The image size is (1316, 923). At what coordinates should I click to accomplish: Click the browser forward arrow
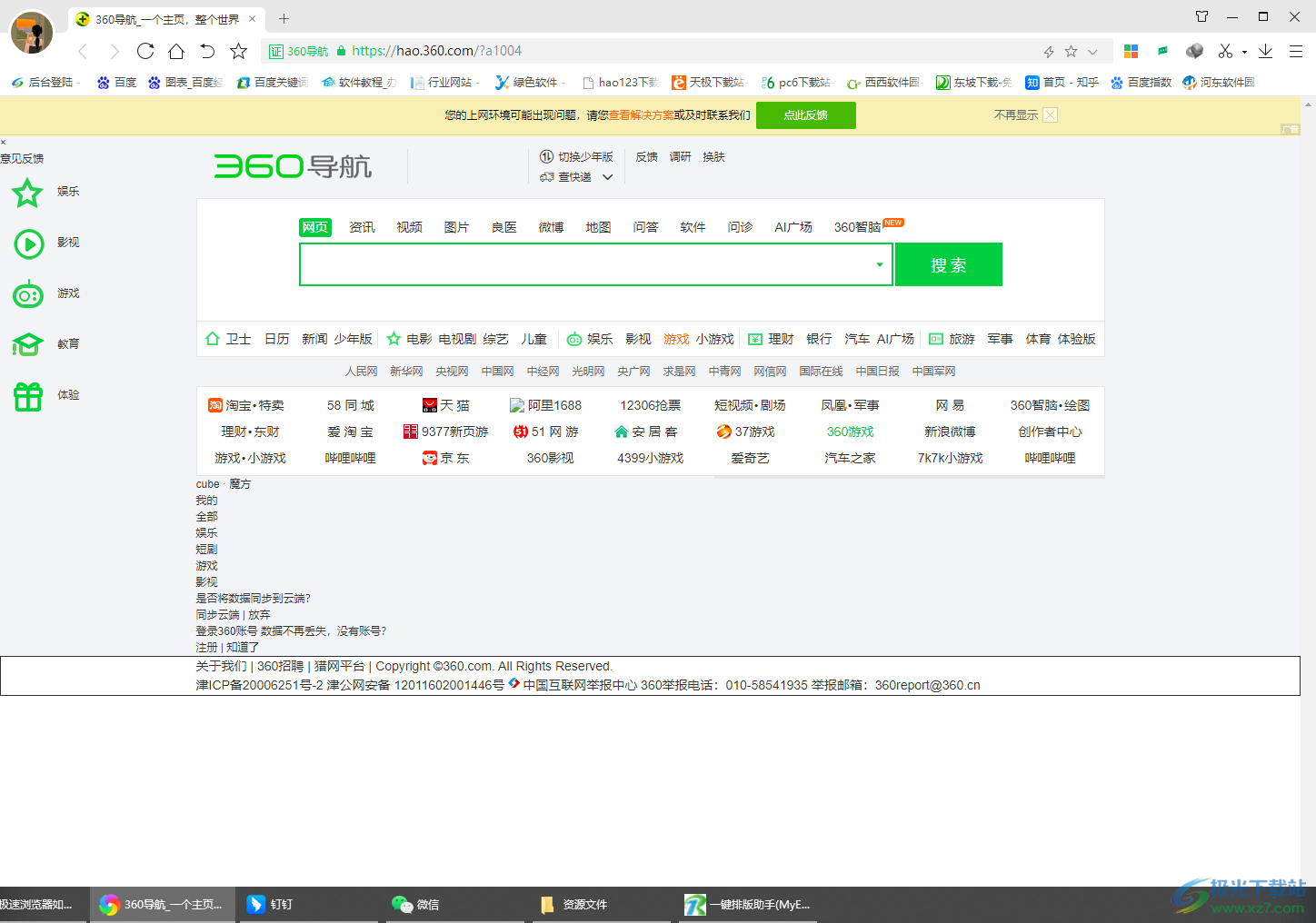click(115, 51)
